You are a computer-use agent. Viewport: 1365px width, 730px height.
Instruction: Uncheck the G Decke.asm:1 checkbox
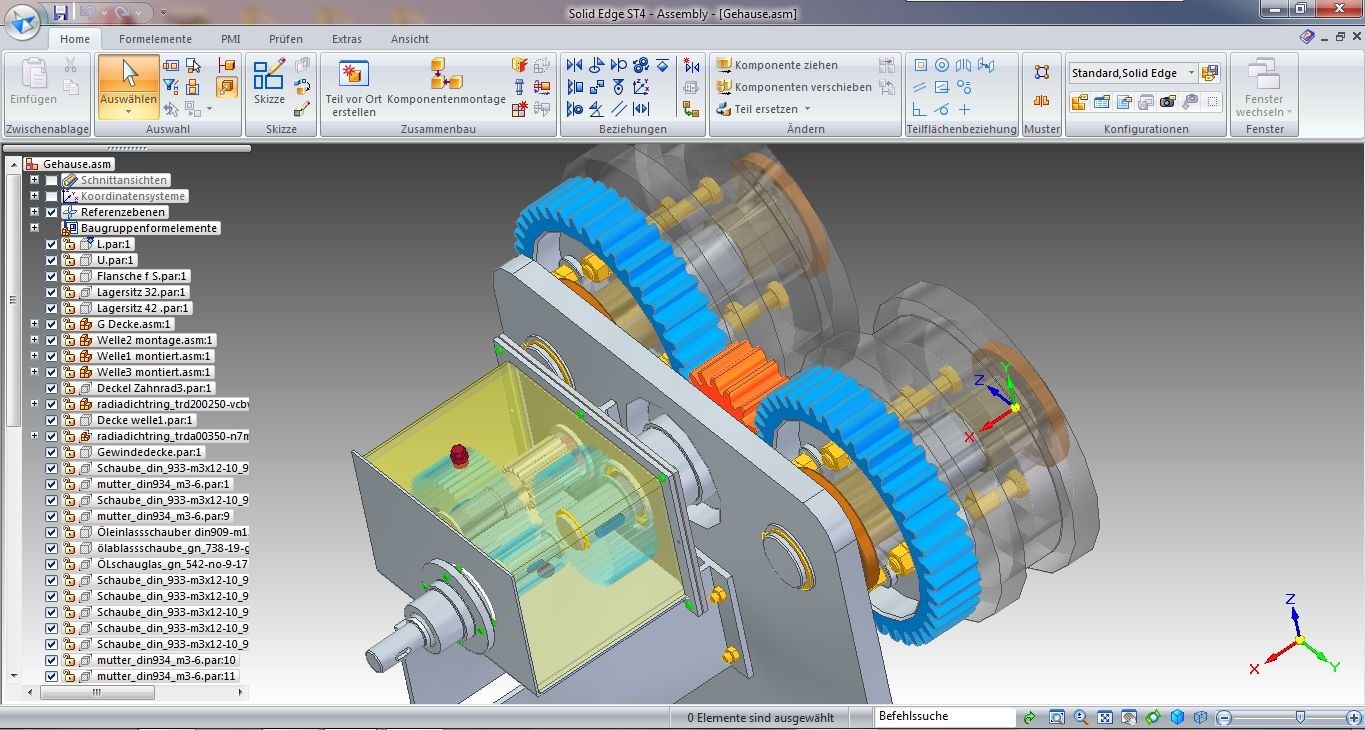click(x=52, y=324)
